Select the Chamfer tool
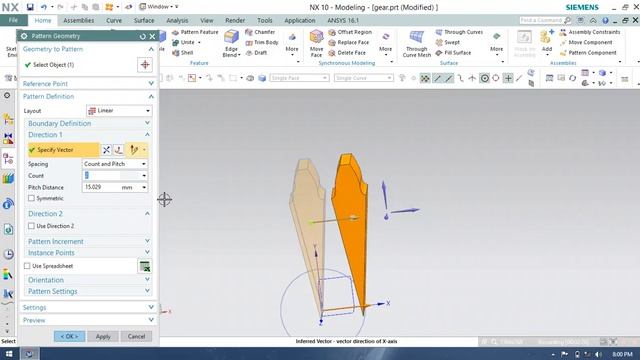This screenshot has height=360, width=640. tap(260, 32)
